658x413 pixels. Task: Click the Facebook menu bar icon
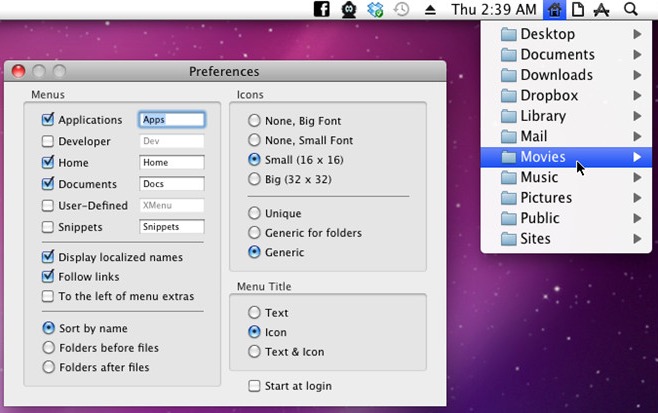coord(321,9)
